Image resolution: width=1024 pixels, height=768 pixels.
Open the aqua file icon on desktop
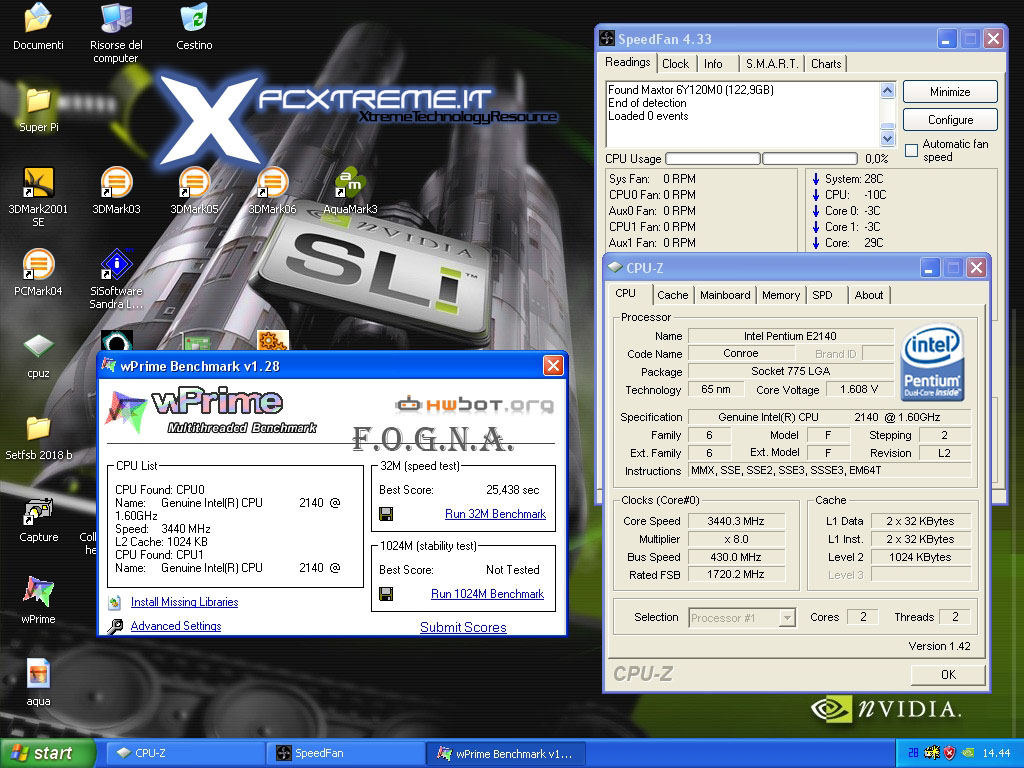(x=38, y=674)
